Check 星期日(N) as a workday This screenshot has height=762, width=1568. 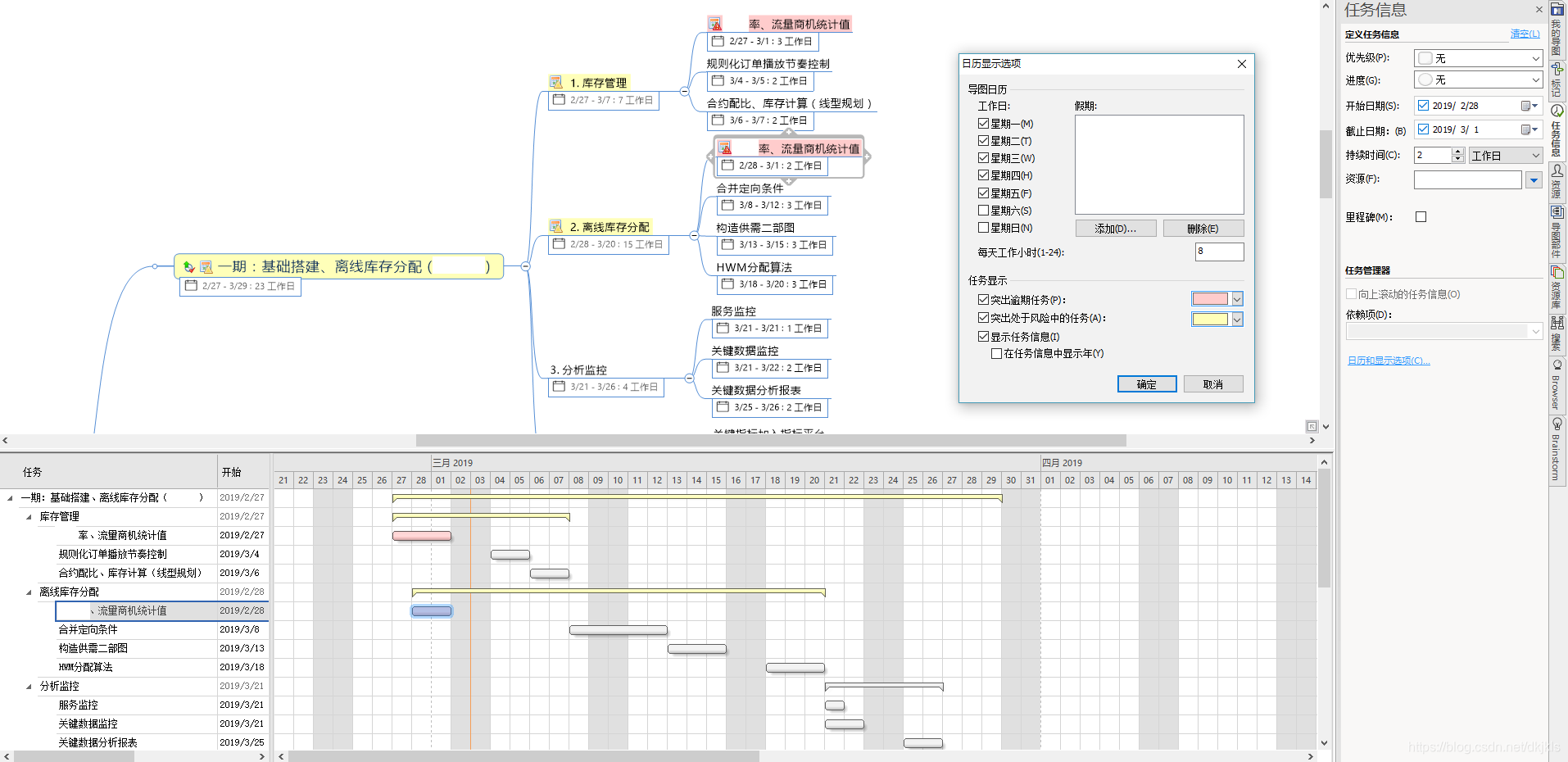click(983, 227)
